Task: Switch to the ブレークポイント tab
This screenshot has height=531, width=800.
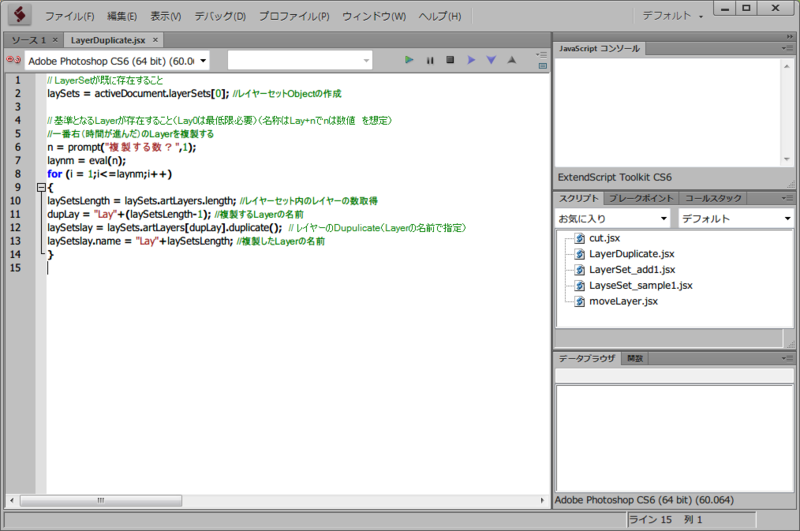Action: [x=641, y=198]
